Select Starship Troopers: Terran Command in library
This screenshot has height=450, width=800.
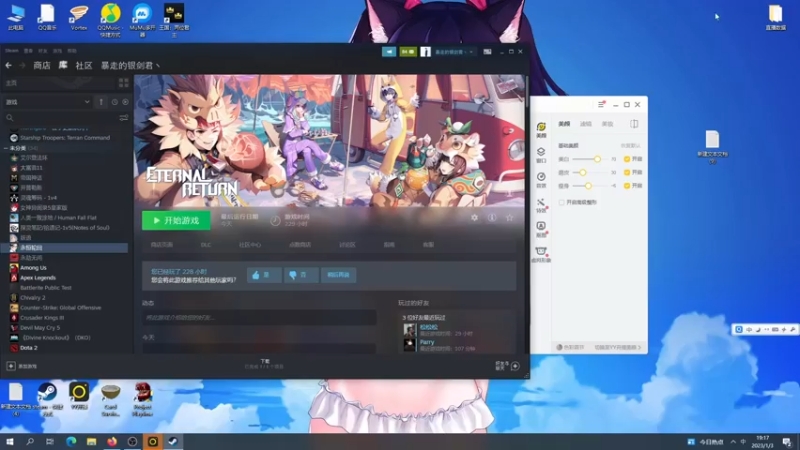pos(65,138)
